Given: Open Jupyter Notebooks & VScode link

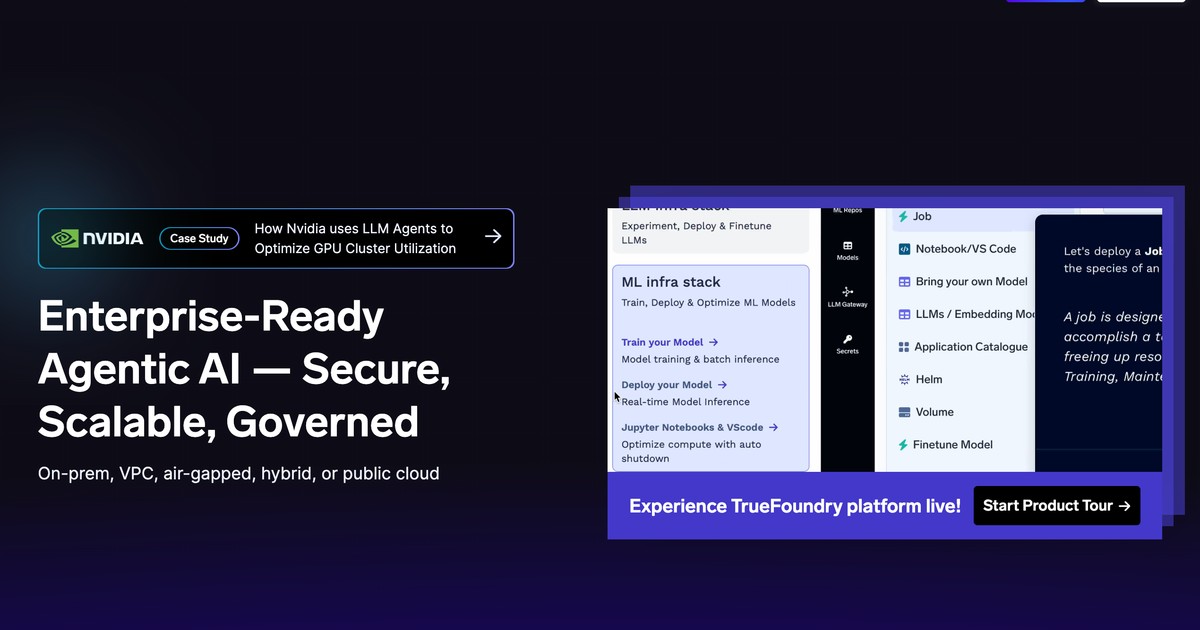Looking at the screenshot, I should (x=700, y=427).
